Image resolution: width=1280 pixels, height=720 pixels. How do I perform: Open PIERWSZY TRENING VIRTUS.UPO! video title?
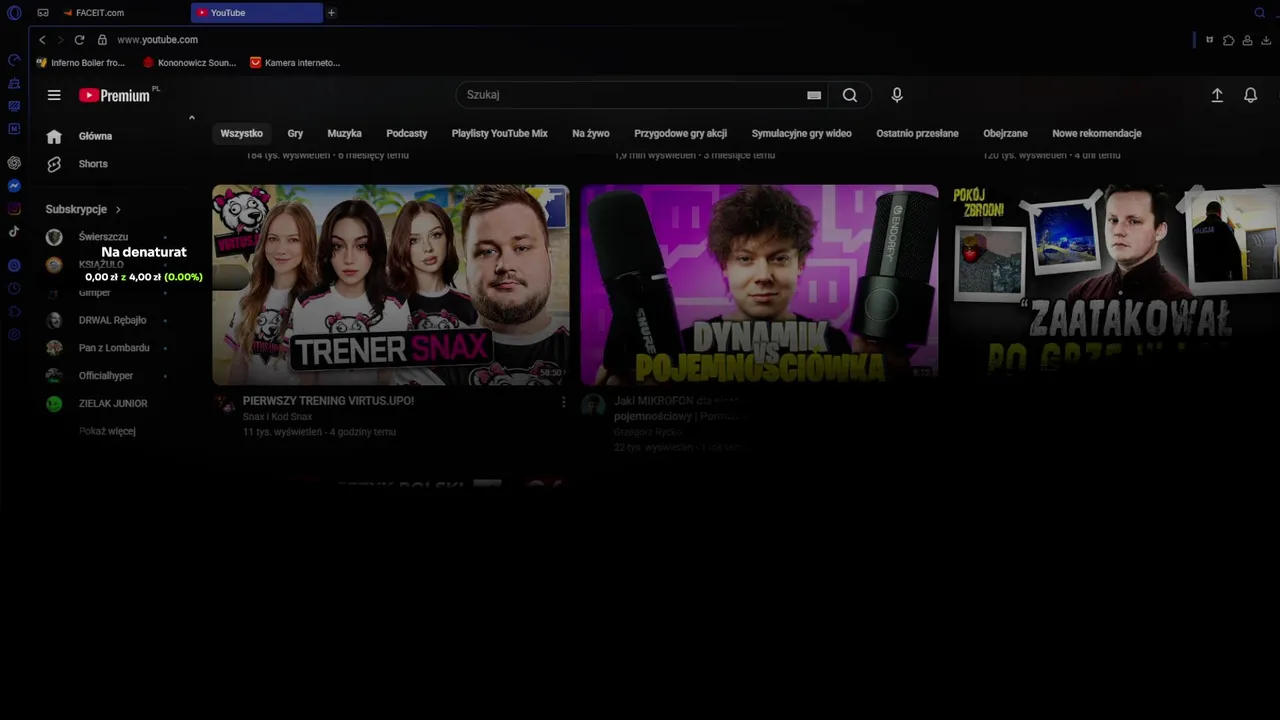[x=328, y=401]
